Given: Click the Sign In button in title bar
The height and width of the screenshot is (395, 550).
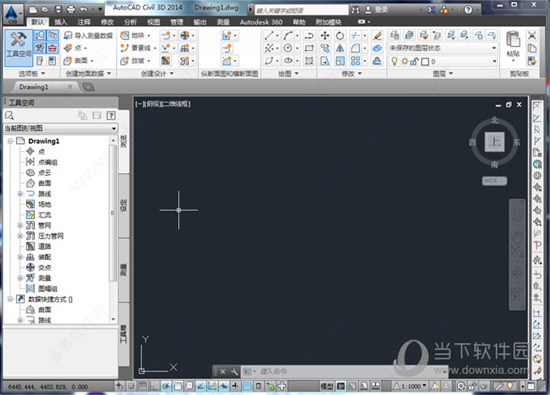Looking at the screenshot, I should click(377, 9).
